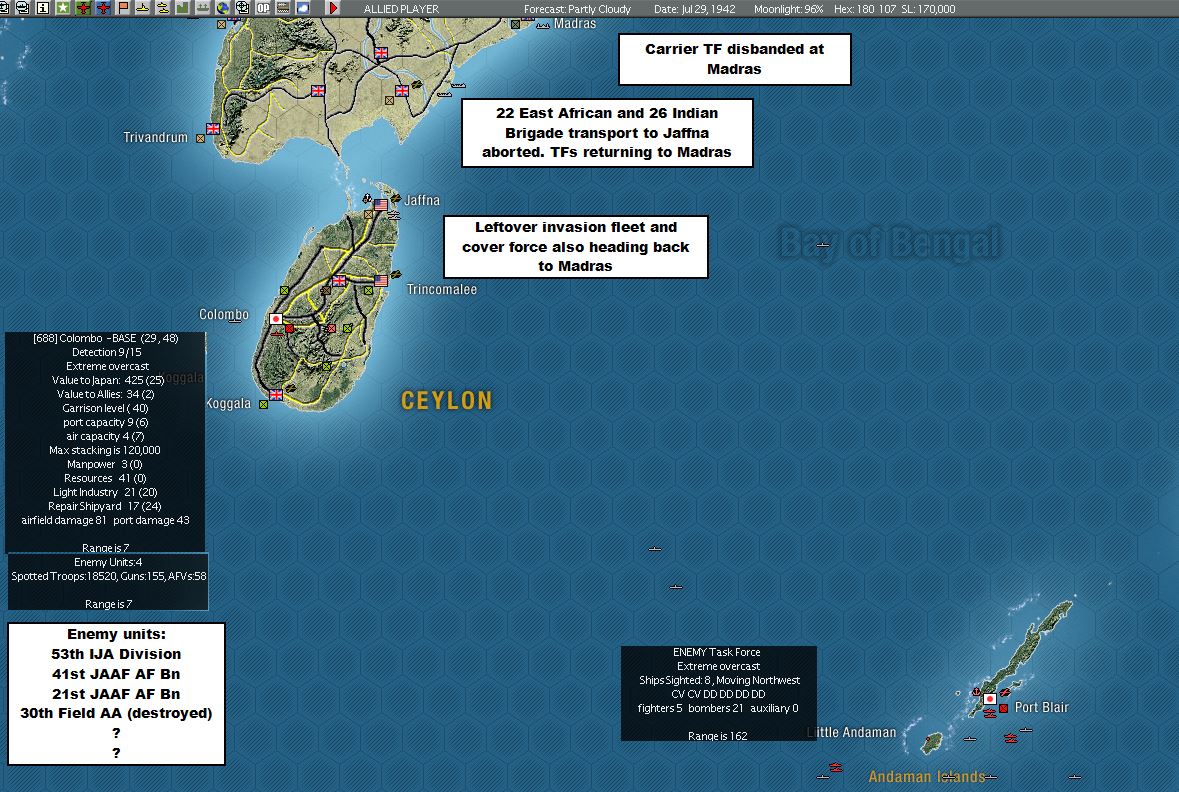The image size is (1179, 792).
Task: Click red airfield icon at Port Blair
Action: pos(1004,692)
